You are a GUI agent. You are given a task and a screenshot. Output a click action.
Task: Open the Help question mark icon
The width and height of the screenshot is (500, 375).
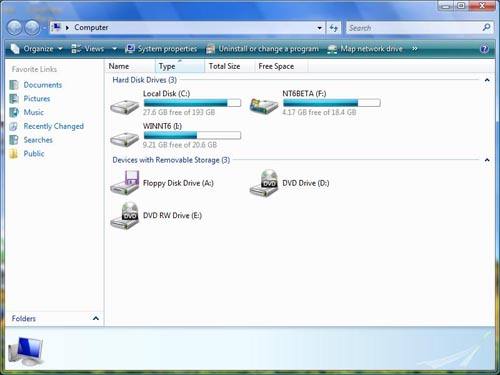point(484,49)
